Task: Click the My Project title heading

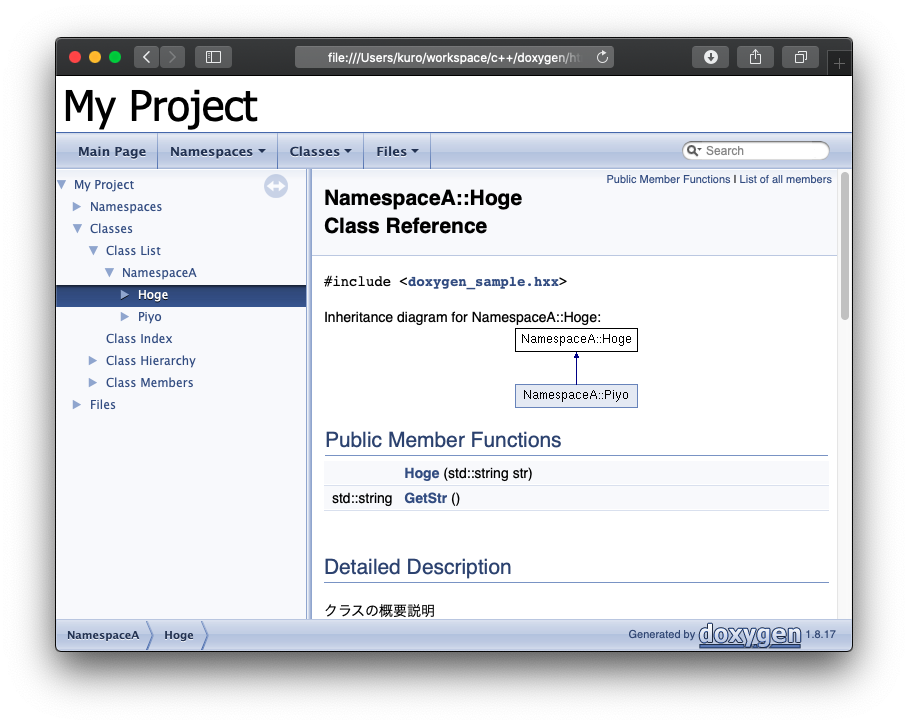Action: point(160,106)
